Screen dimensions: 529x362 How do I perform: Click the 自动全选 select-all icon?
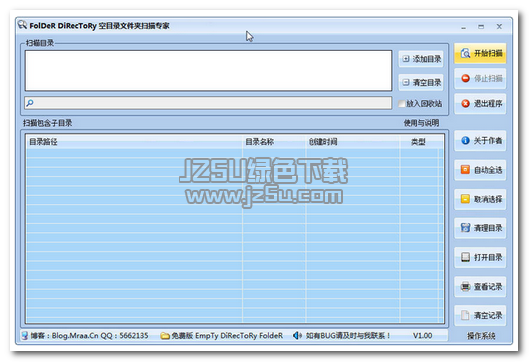tap(465, 169)
